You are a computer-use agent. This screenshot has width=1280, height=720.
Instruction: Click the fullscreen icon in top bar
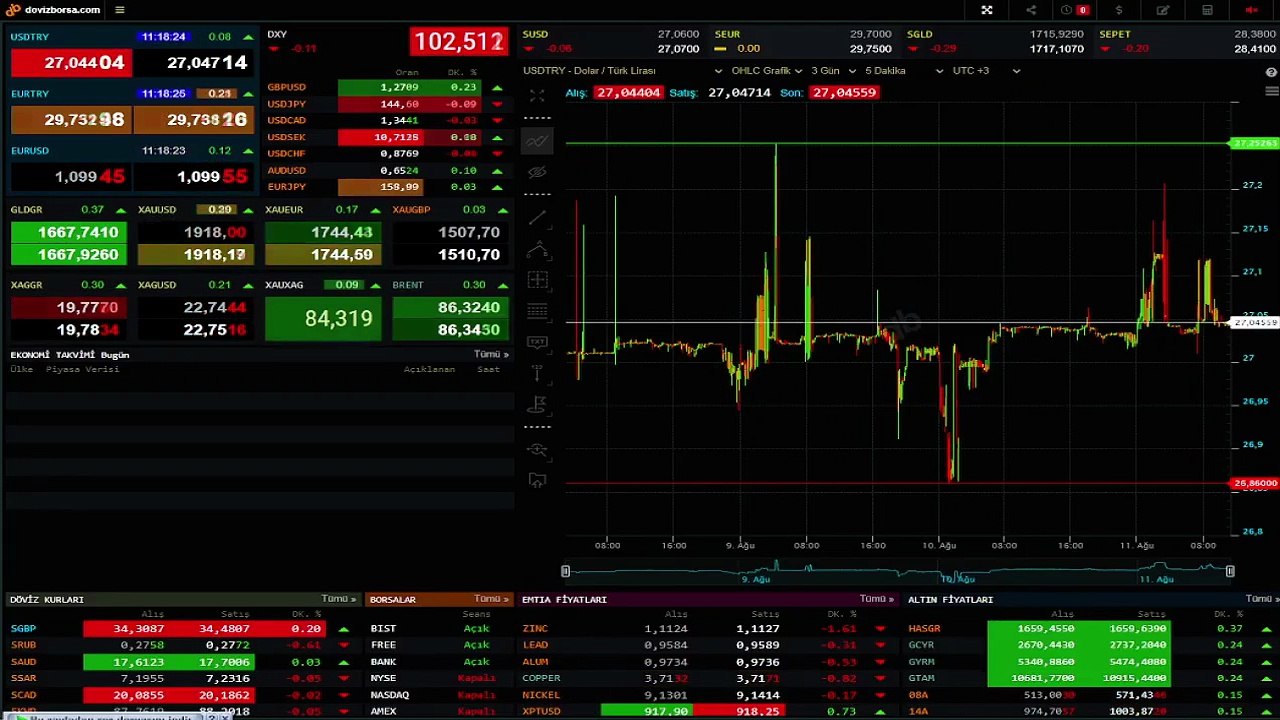pos(987,10)
